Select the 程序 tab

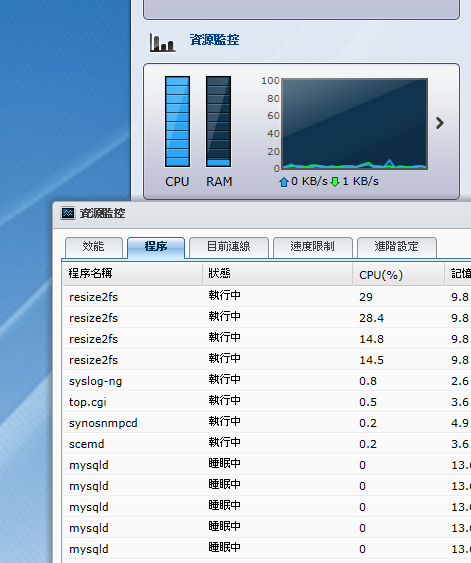(156, 247)
